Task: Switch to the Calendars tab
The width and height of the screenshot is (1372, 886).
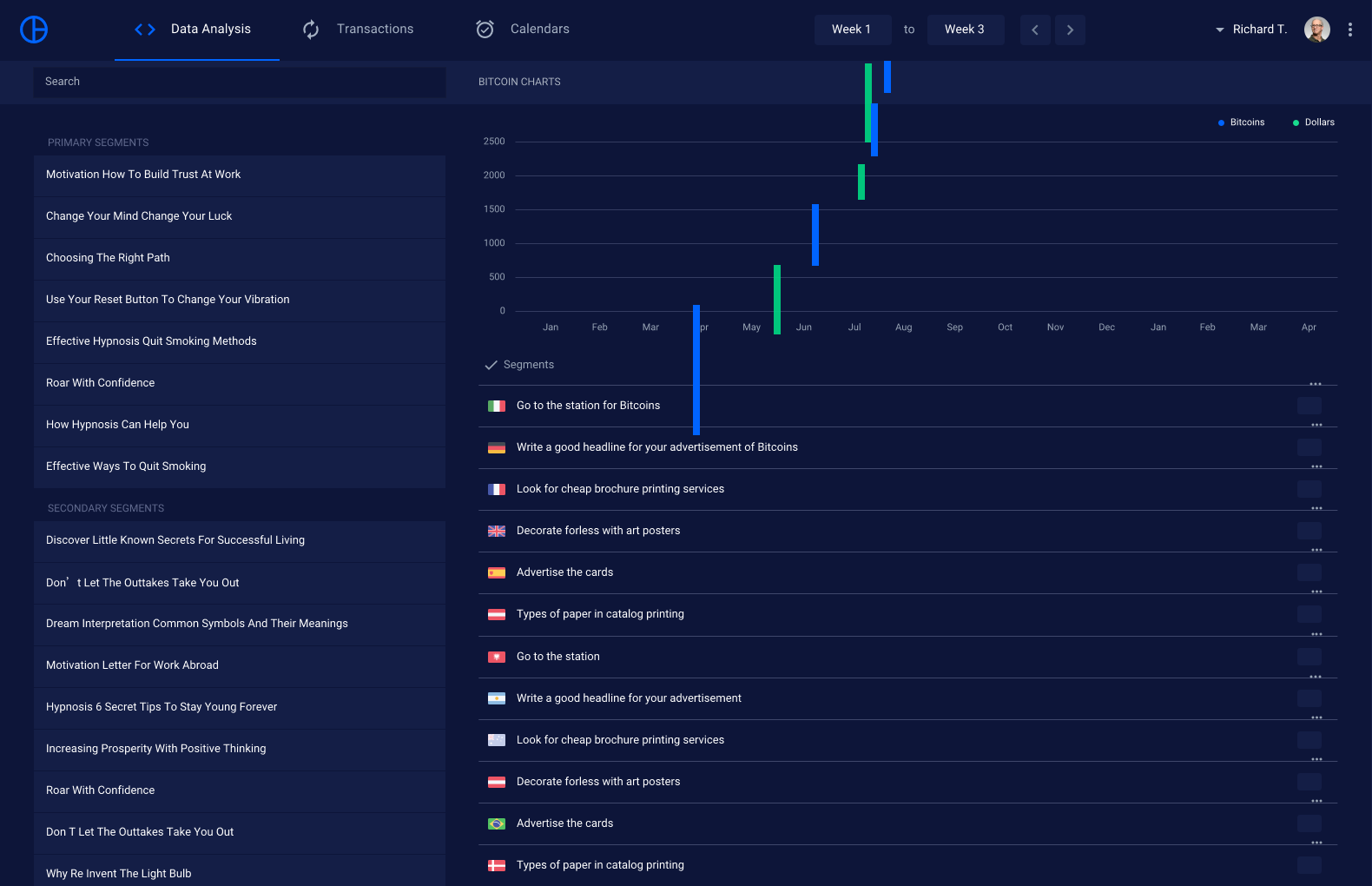Action: click(524, 30)
